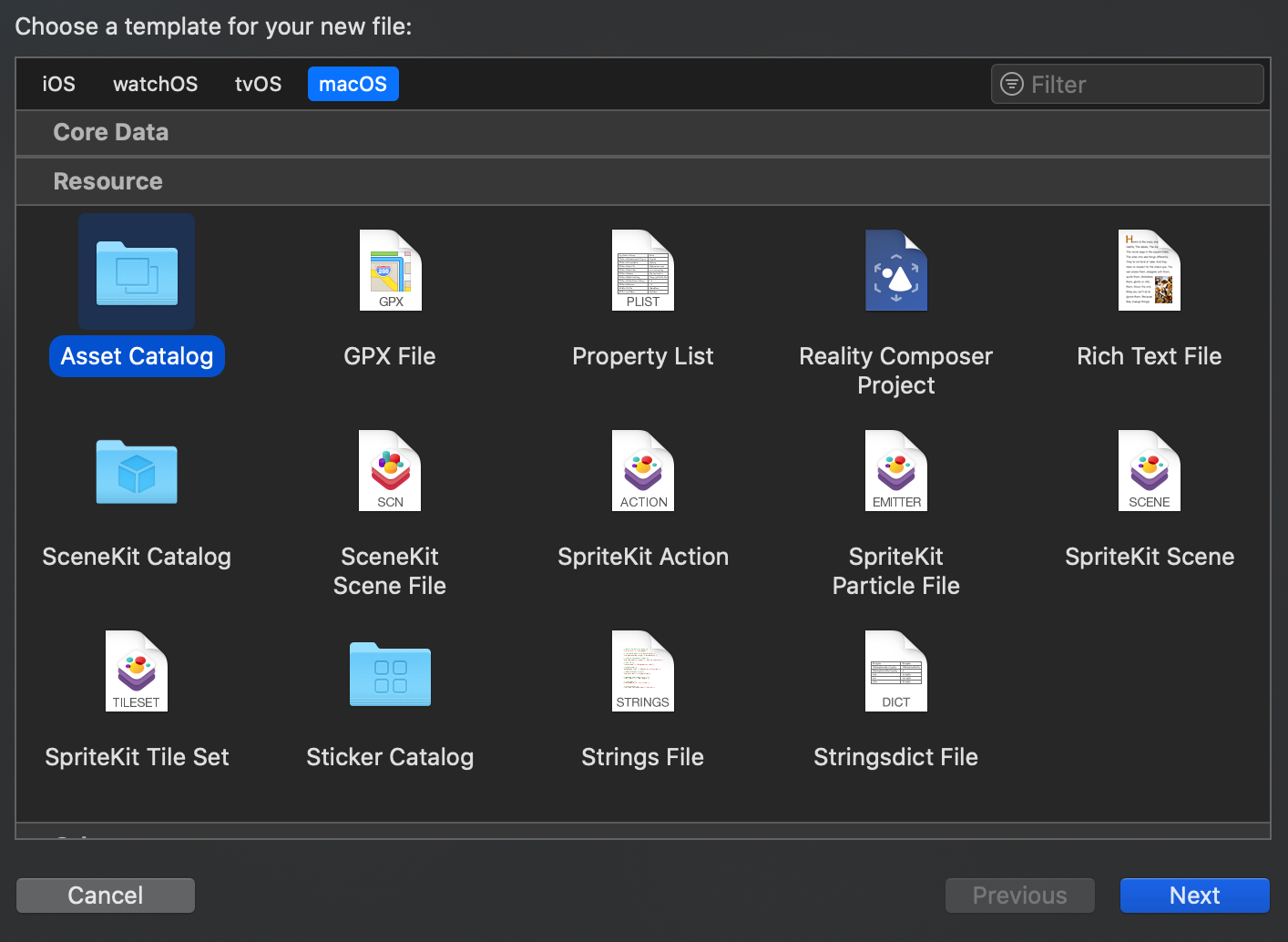Screen dimensions: 1288x942
Task: Select the SceneKit Catalog folder icon
Action: pyautogui.click(x=137, y=472)
